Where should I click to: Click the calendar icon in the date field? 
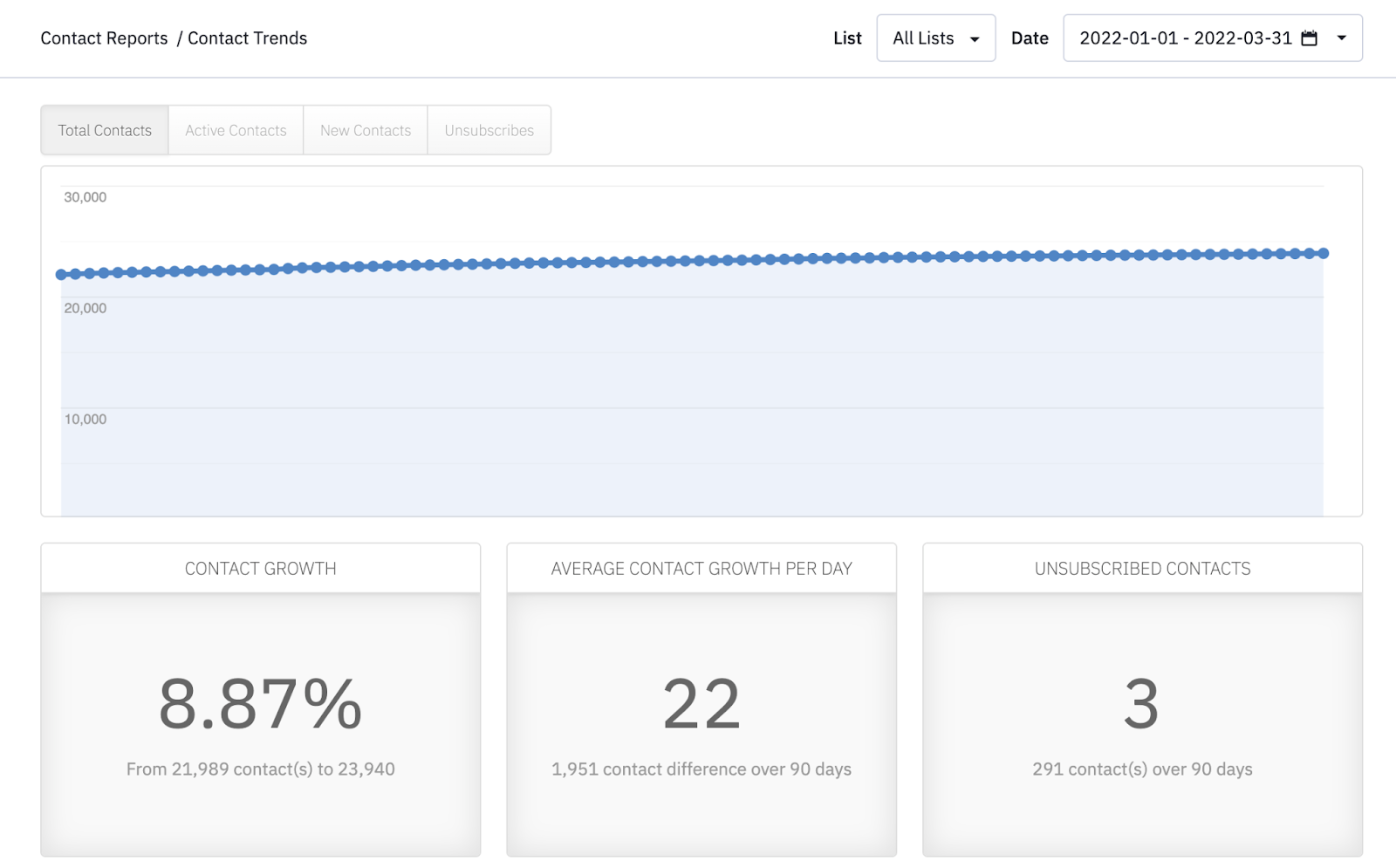1309,38
